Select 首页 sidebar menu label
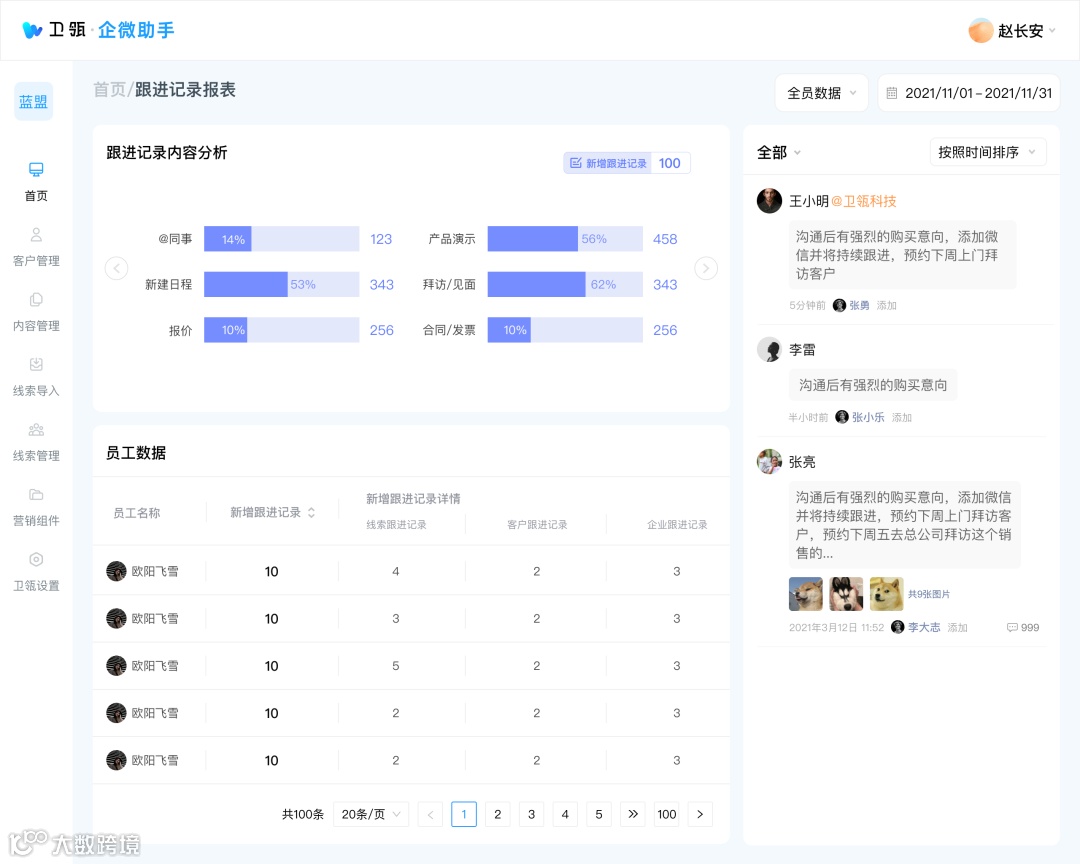Viewport: 1080px width, 864px height. [x=36, y=196]
